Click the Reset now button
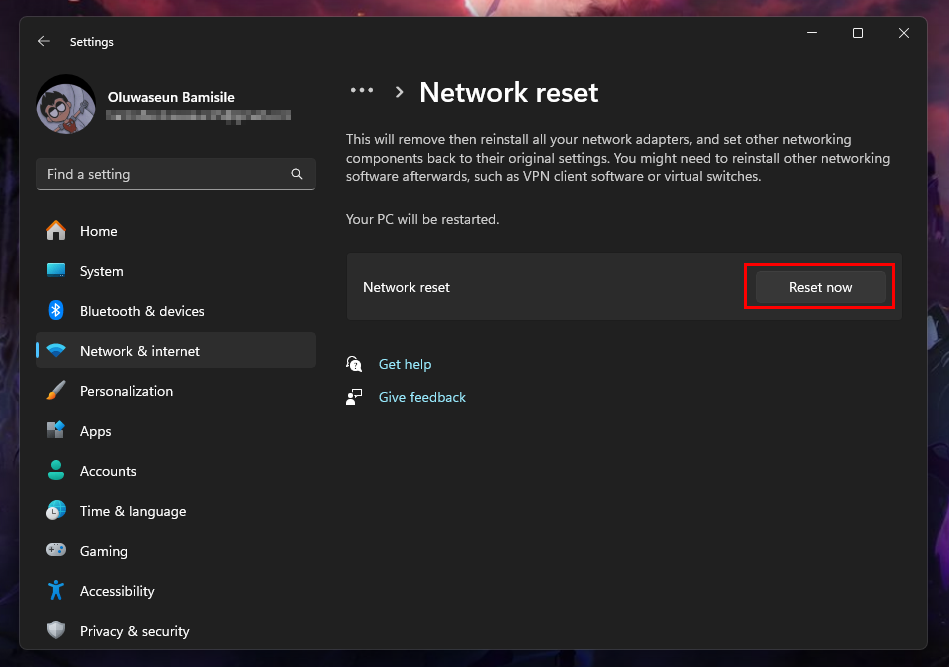The width and height of the screenshot is (949, 667). point(820,287)
